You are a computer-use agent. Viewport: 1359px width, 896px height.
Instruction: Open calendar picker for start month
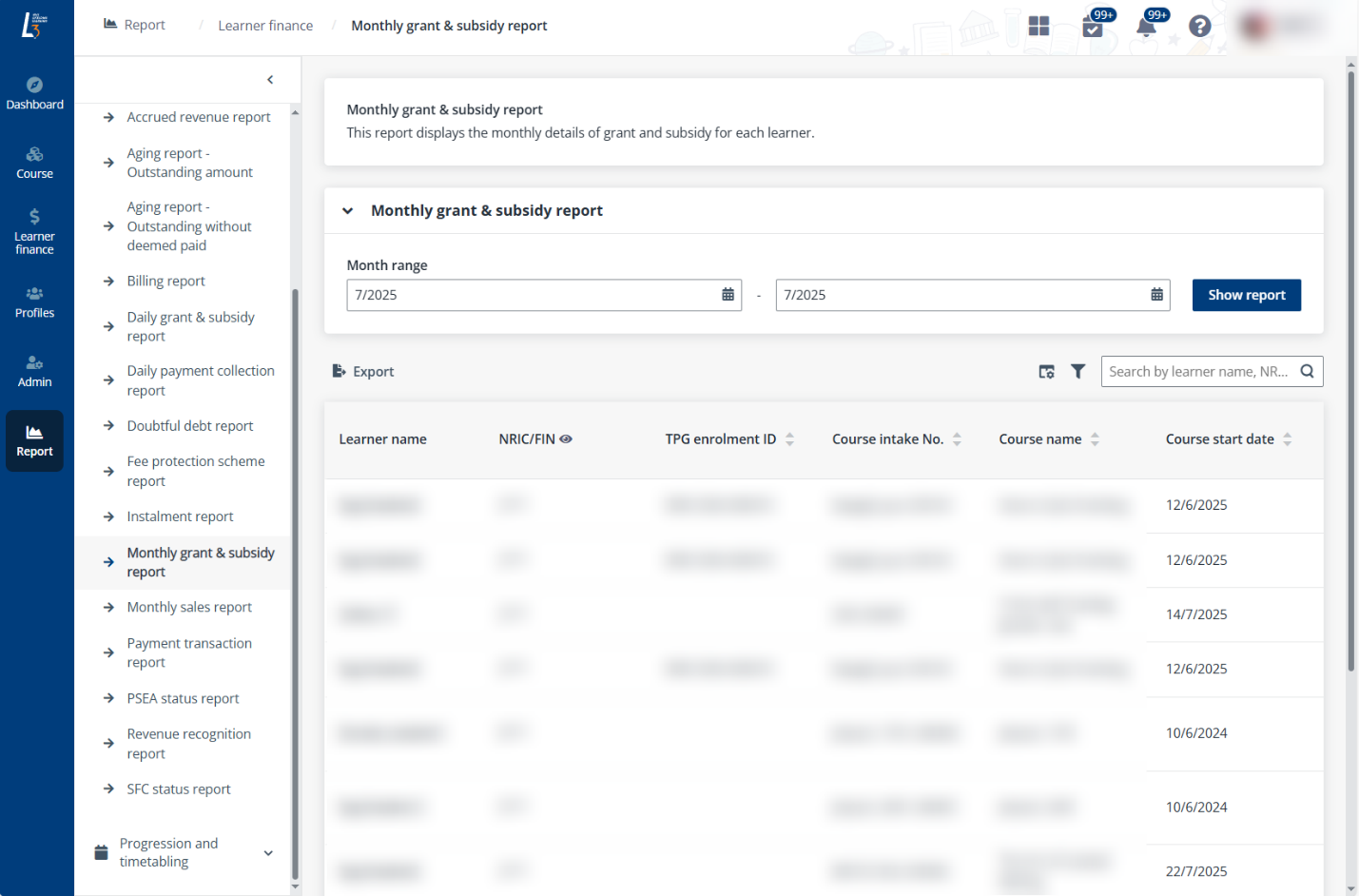728,295
